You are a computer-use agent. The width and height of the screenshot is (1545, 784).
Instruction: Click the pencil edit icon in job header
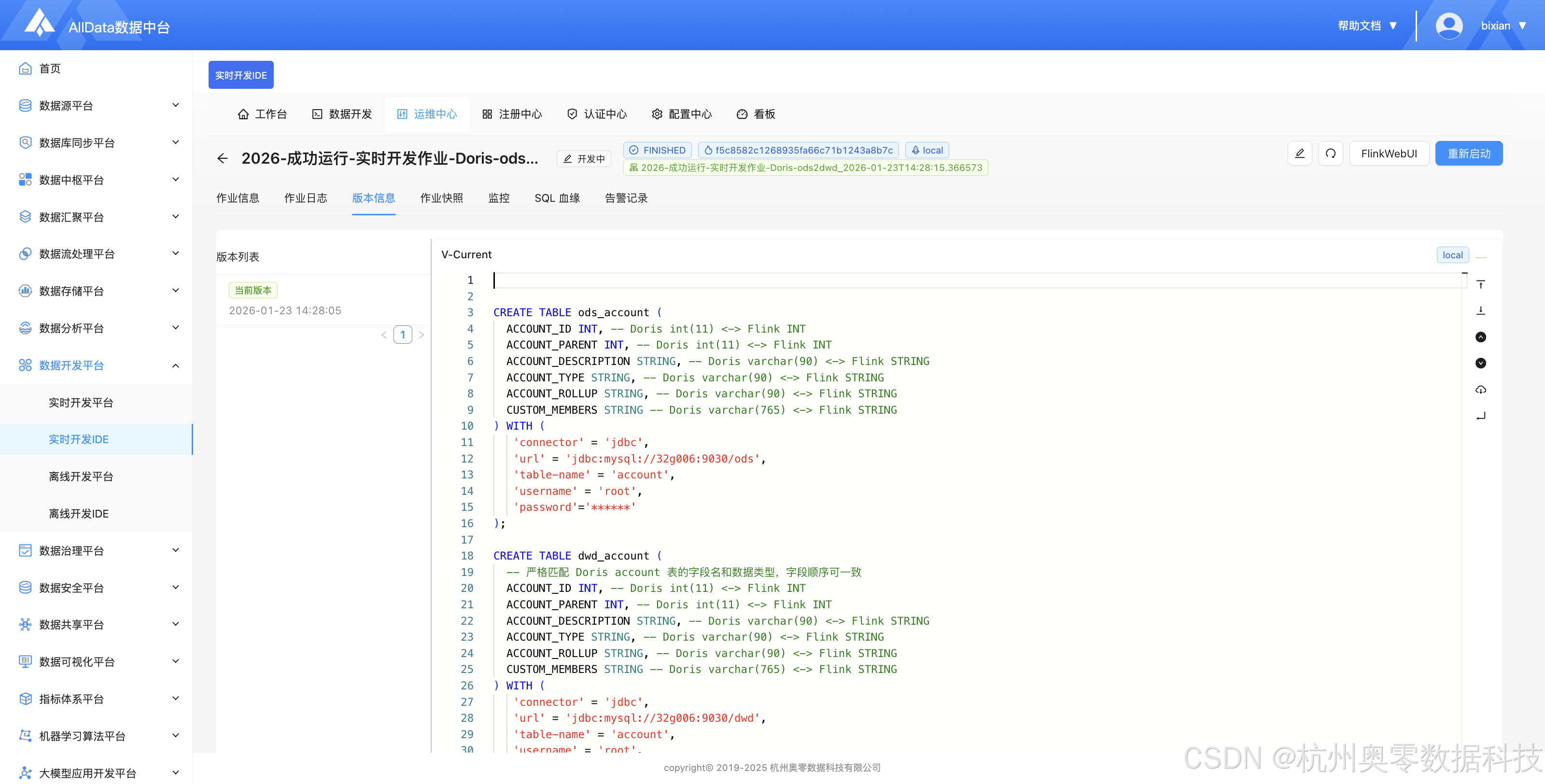coord(1299,154)
